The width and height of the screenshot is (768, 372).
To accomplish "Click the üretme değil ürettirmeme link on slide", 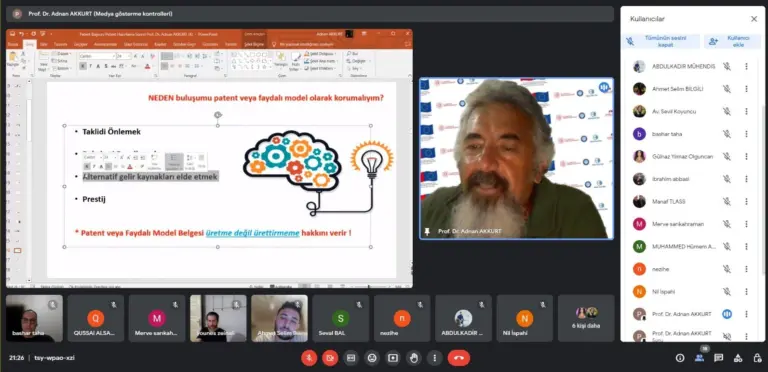I will [253, 233].
